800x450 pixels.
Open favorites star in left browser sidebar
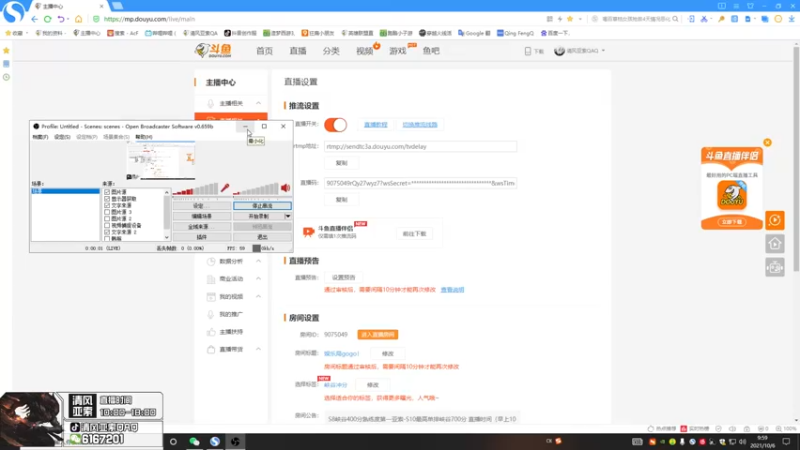[6, 51]
